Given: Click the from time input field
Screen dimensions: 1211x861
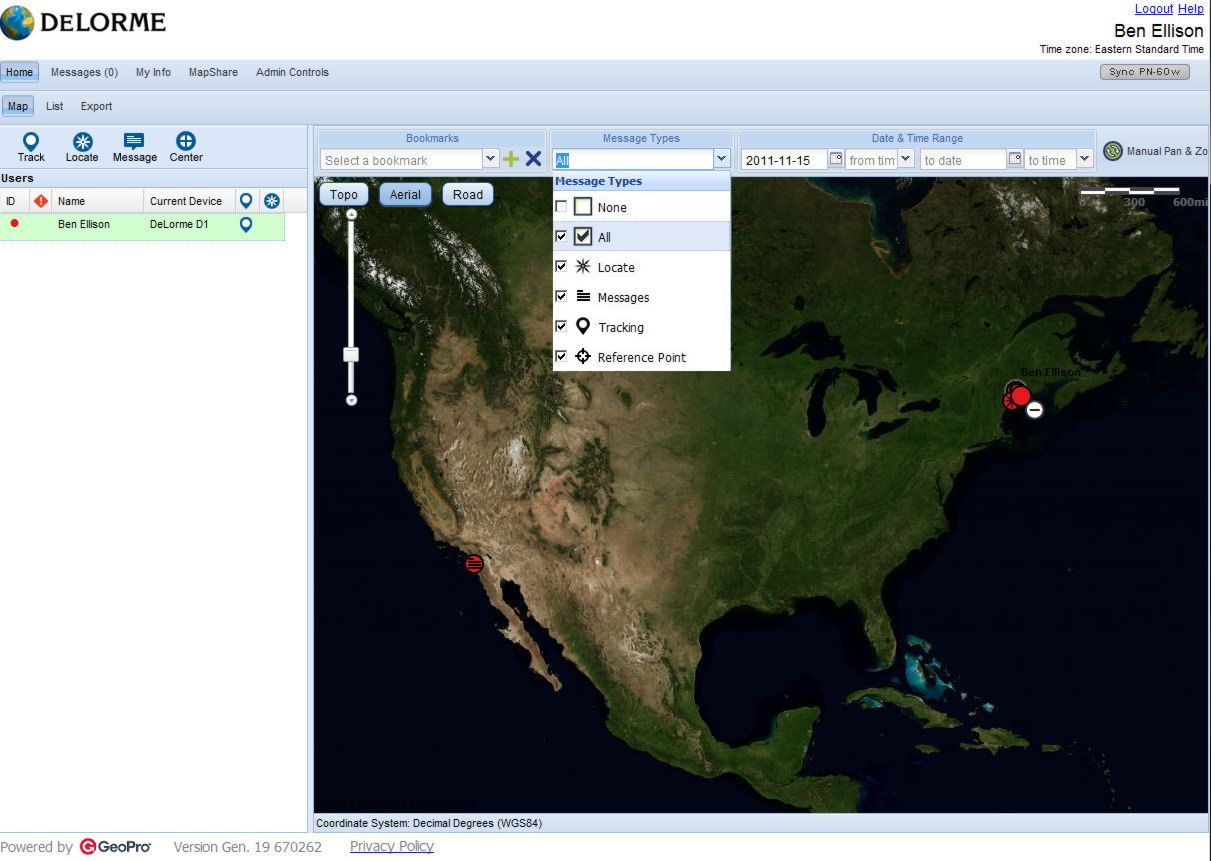Looking at the screenshot, I should click(872, 160).
